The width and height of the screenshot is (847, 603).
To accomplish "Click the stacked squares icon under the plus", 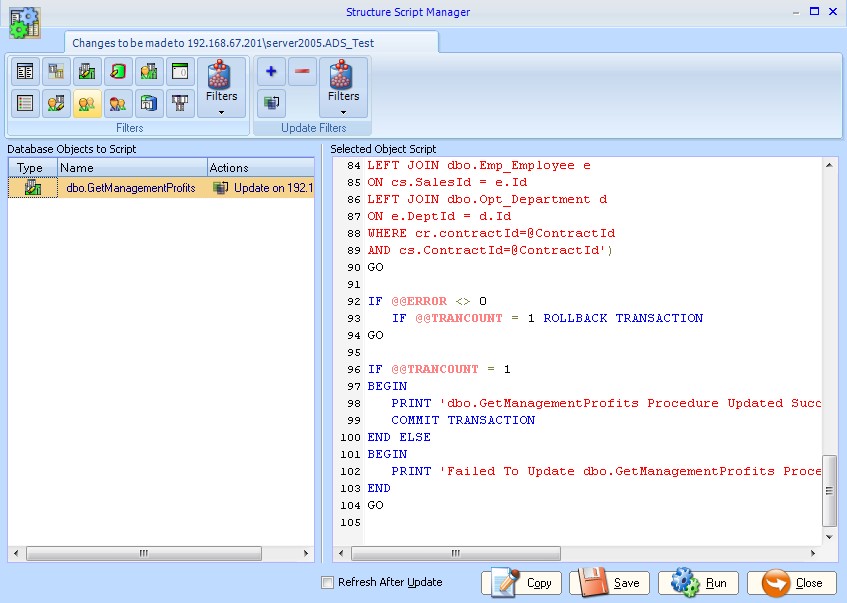I will pyautogui.click(x=271, y=102).
